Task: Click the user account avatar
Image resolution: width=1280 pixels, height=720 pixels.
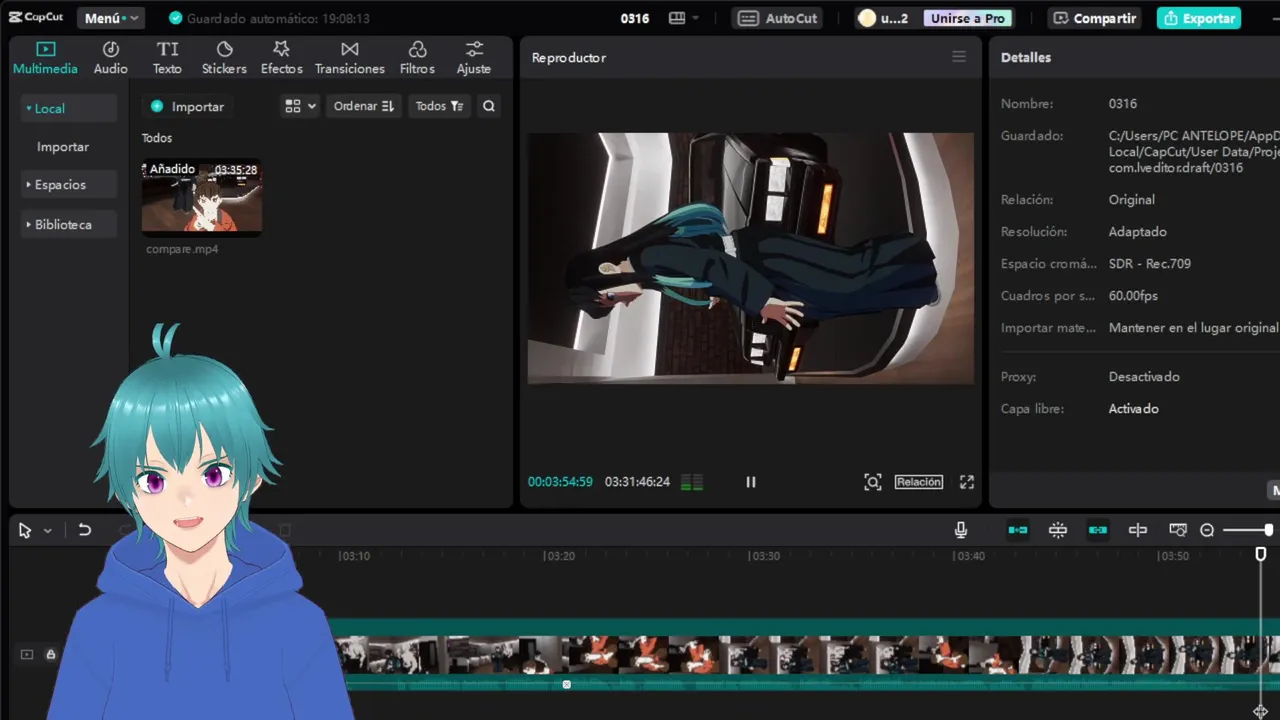Action: click(x=867, y=18)
